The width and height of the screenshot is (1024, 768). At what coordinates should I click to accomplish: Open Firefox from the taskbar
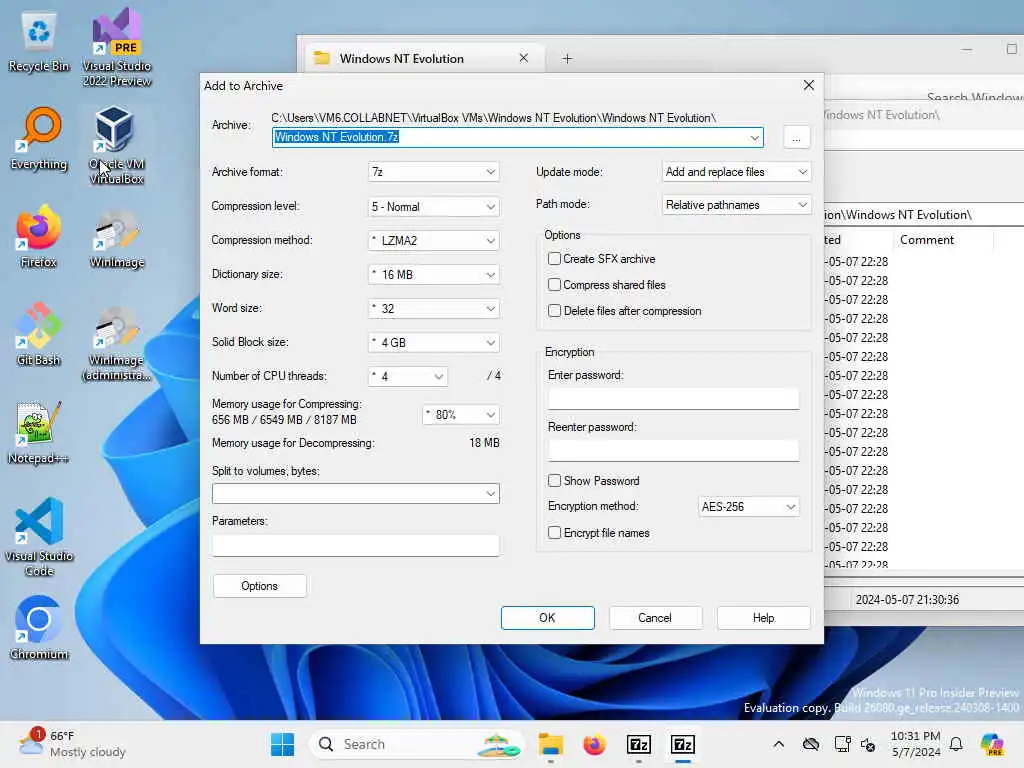(x=594, y=744)
